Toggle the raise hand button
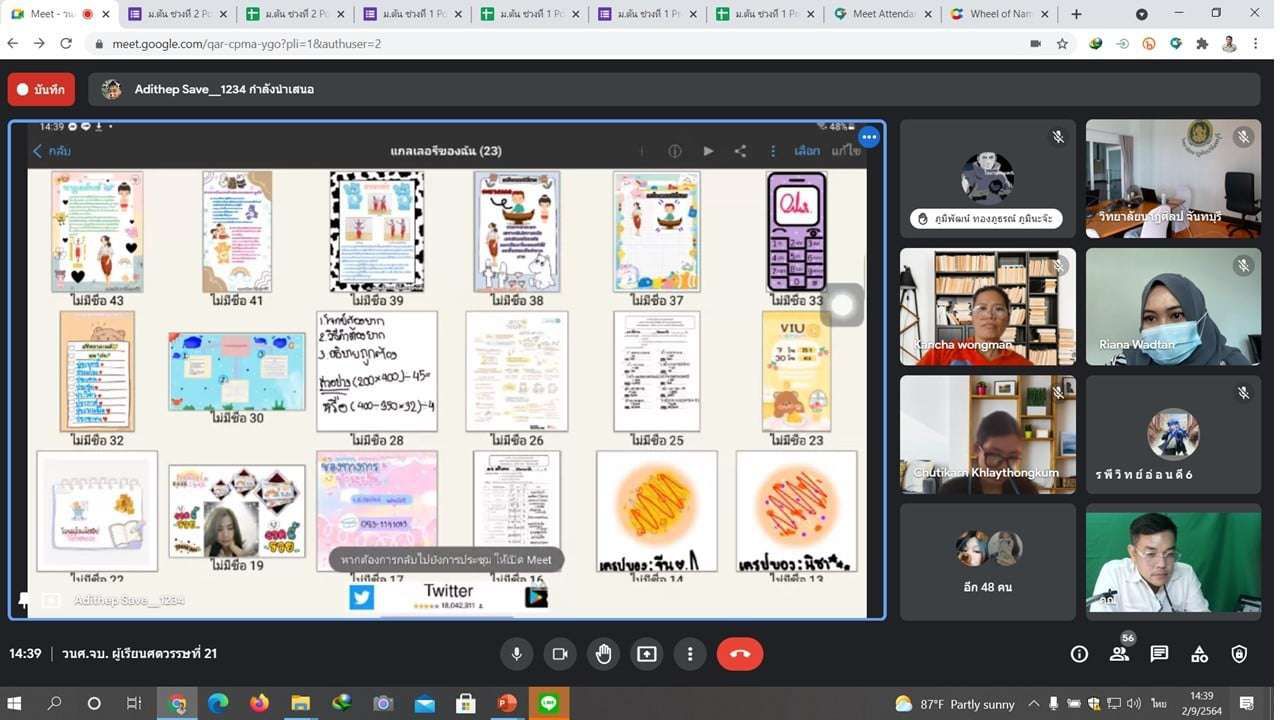The image size is (1280, 720). tap(603, 654)
